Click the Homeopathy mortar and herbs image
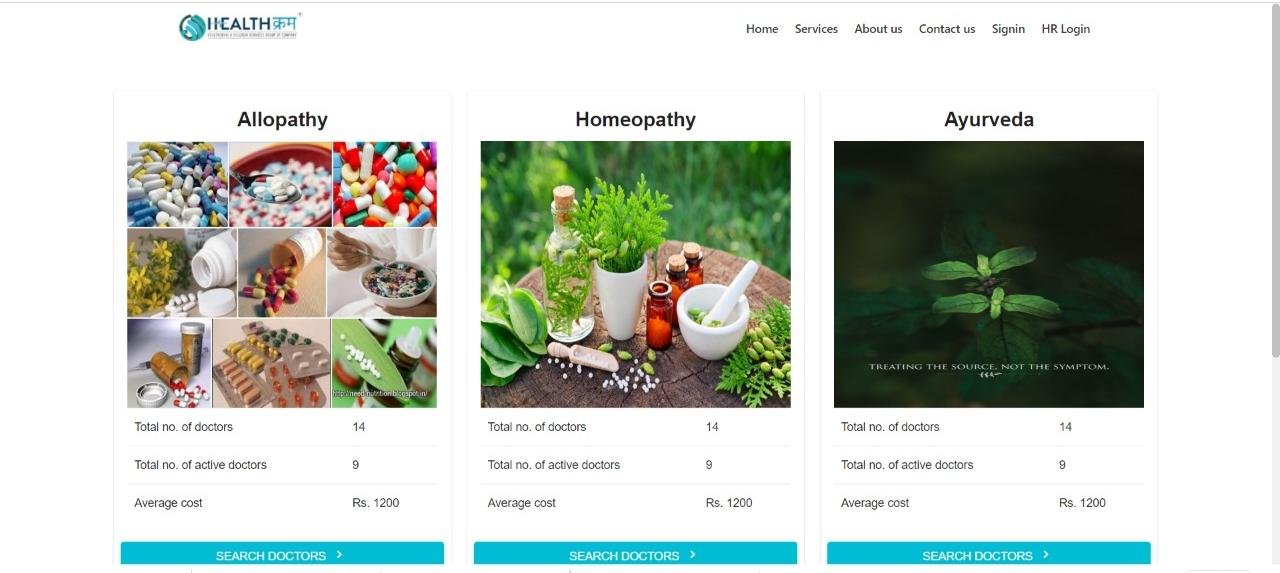 tap(635, 274)
